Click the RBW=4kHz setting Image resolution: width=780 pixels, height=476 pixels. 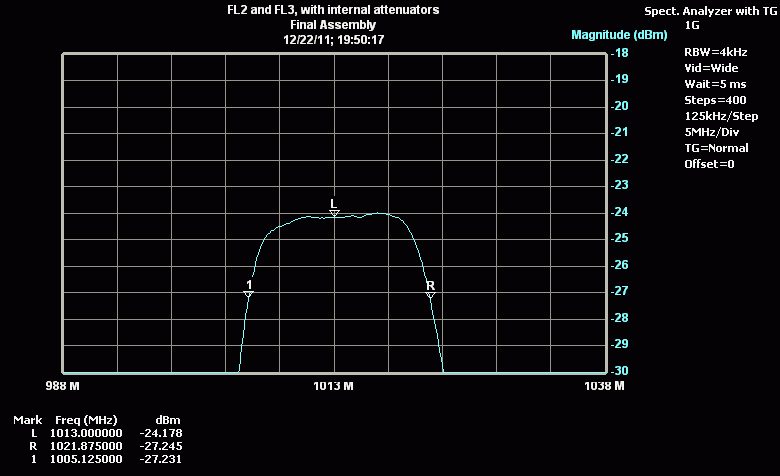pyautogui.click(x=715, y=52)
